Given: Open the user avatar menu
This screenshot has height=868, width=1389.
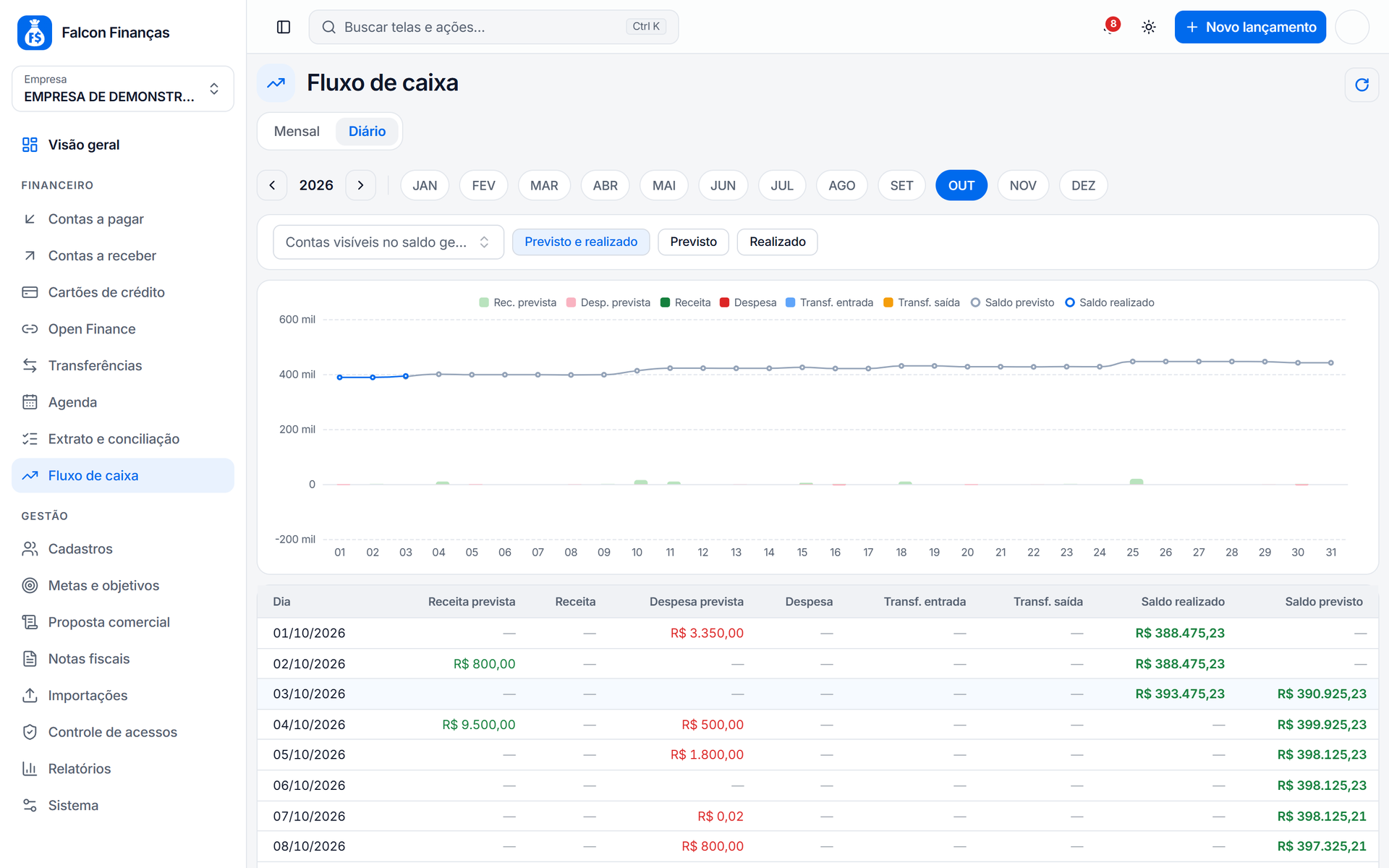Looking at the screenshot, I should click(x=1352, y=27).
